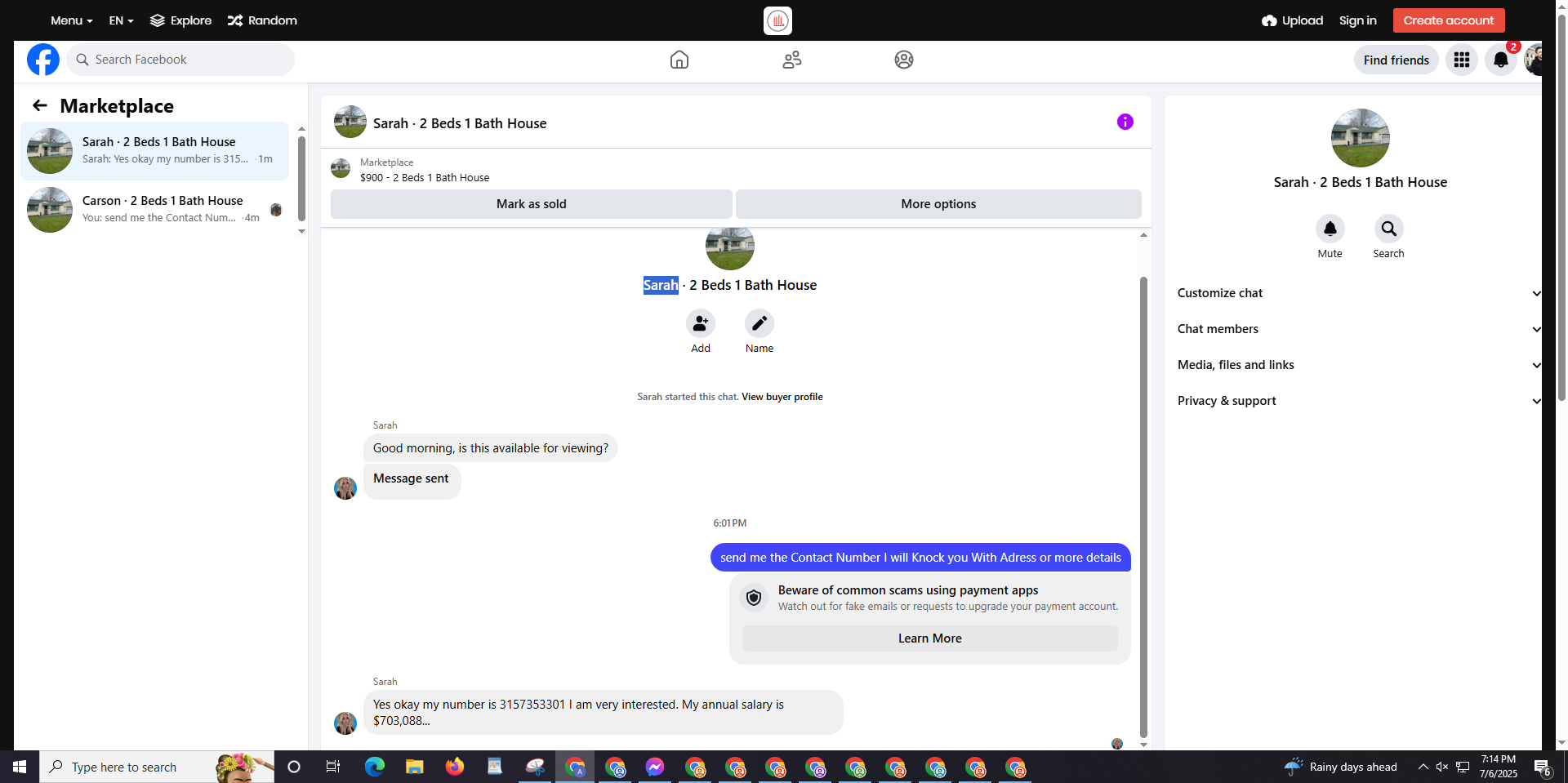This screenshot has width=1568, height=783.
Task: Click Learn More on scam warning
Action: pos(930,638)
